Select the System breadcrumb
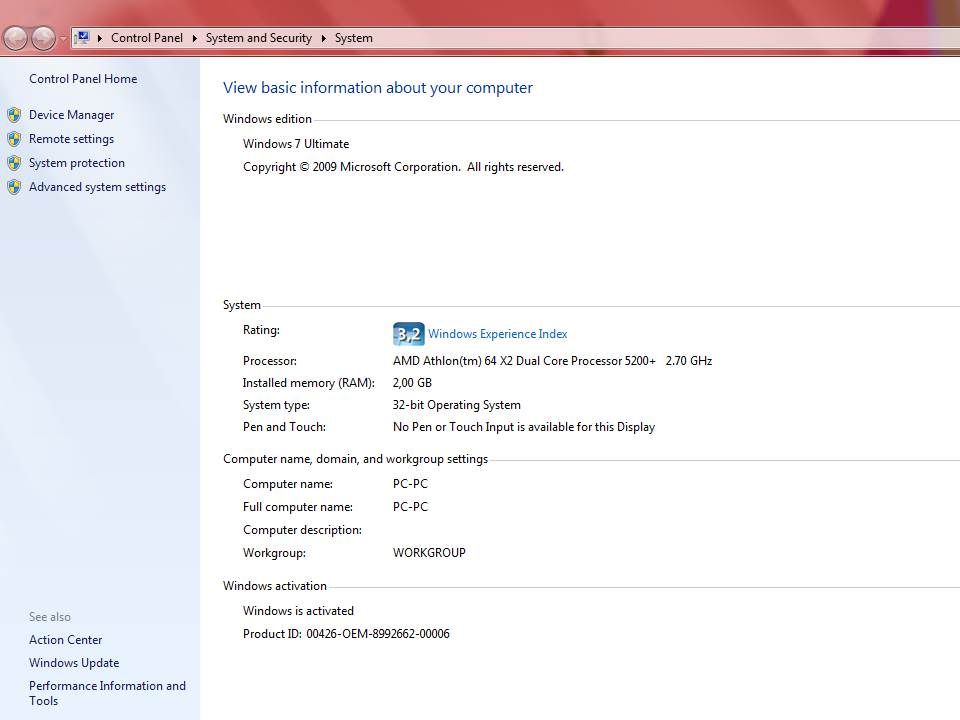The height and width of the screenshot is (720, 960). [353, 38]
